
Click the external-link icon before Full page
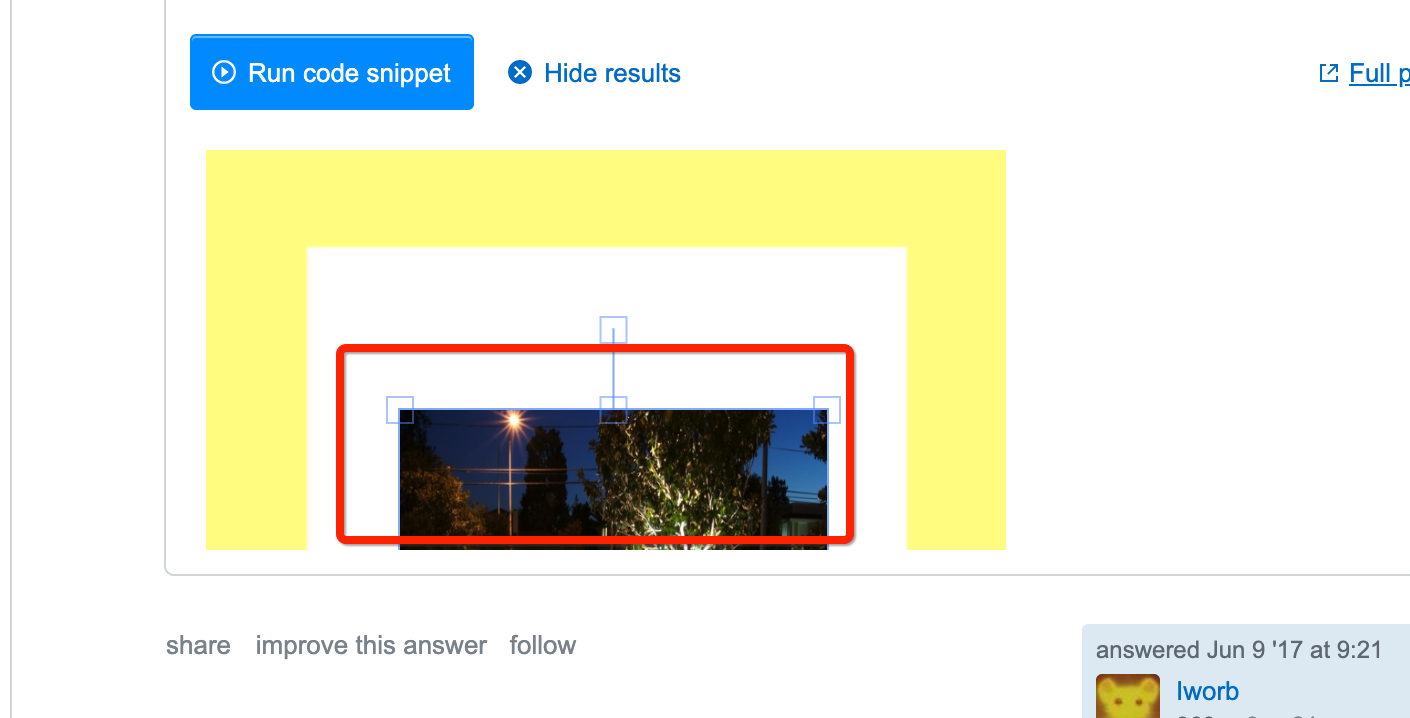pos(1327,72)
